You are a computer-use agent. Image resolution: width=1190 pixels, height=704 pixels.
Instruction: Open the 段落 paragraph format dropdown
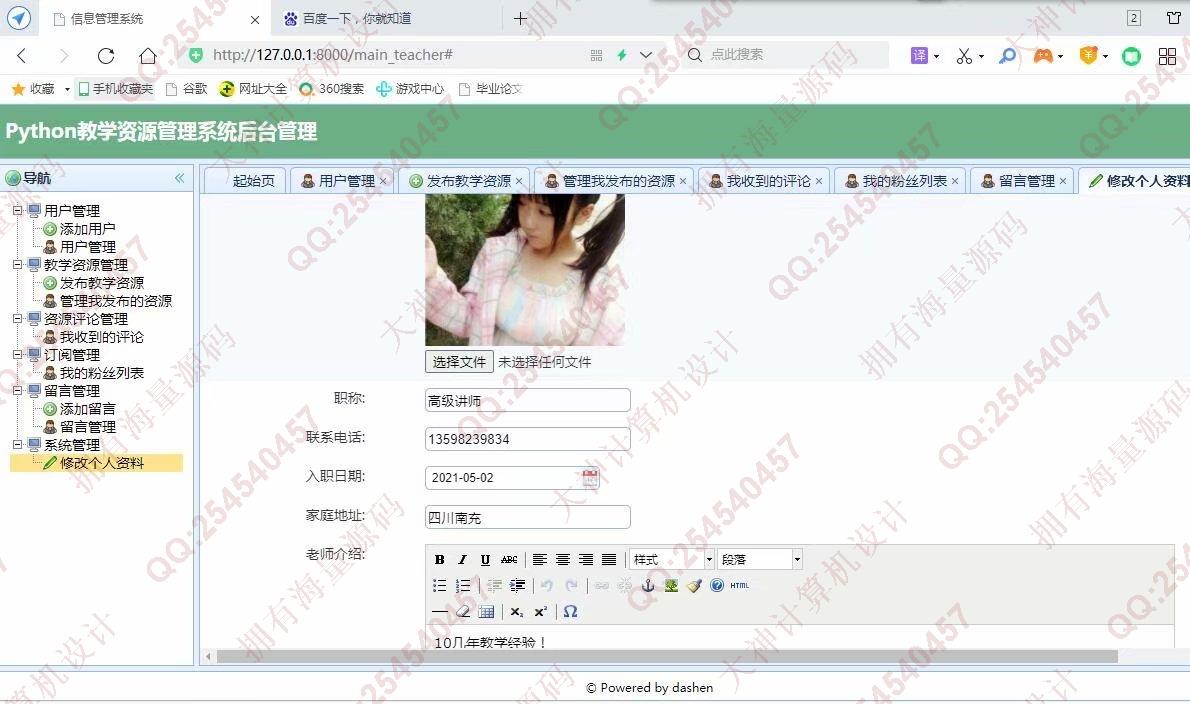[760, 560]
